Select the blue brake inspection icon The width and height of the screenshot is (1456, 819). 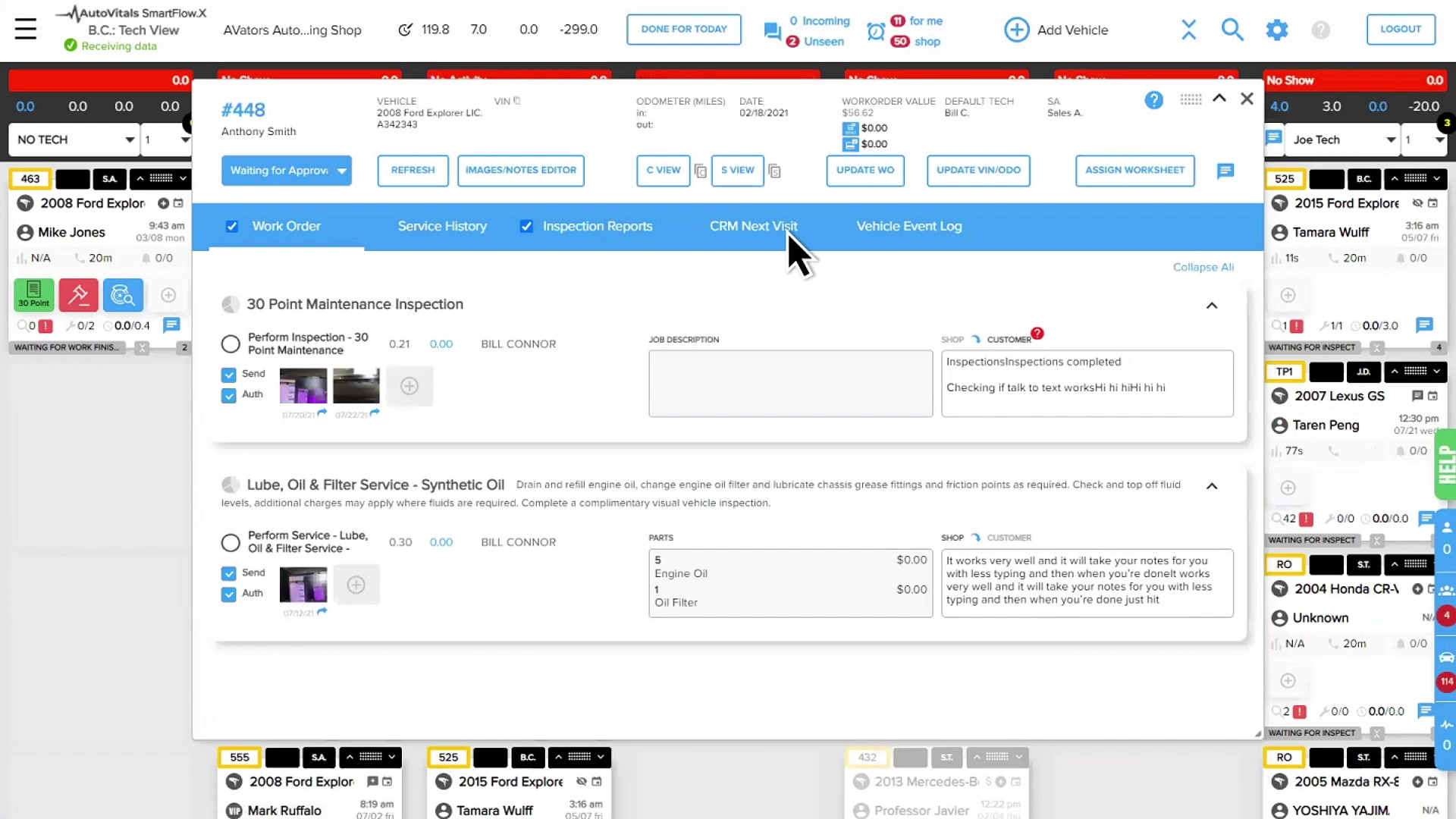click(123, 295)
